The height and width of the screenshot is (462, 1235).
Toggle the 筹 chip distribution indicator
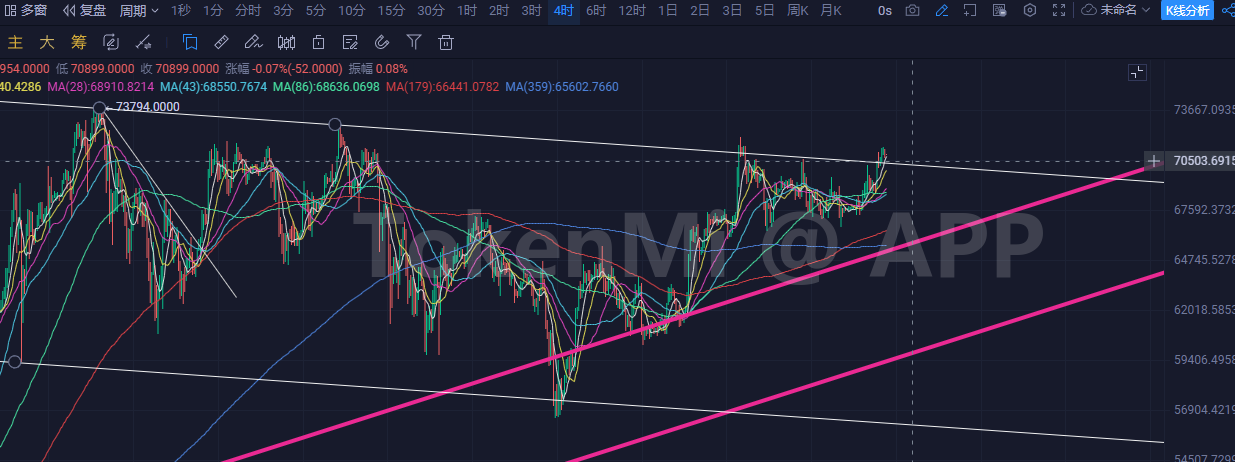point(78,43)
